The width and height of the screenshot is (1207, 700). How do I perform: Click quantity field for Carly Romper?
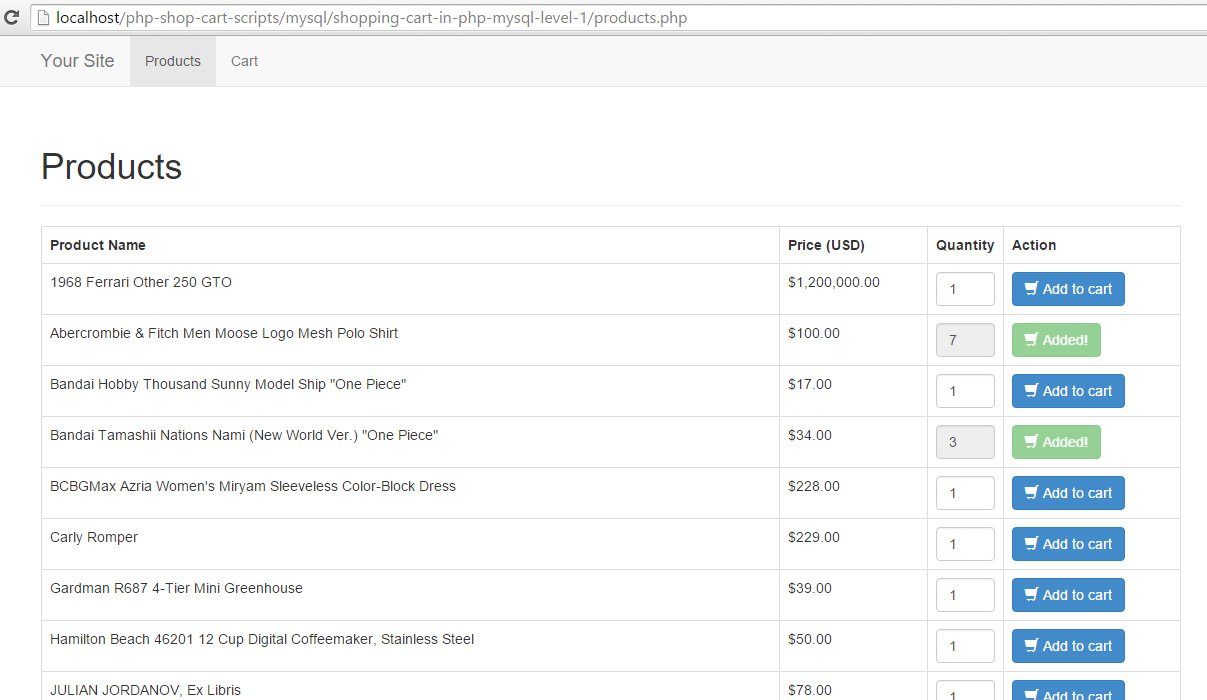965,544
